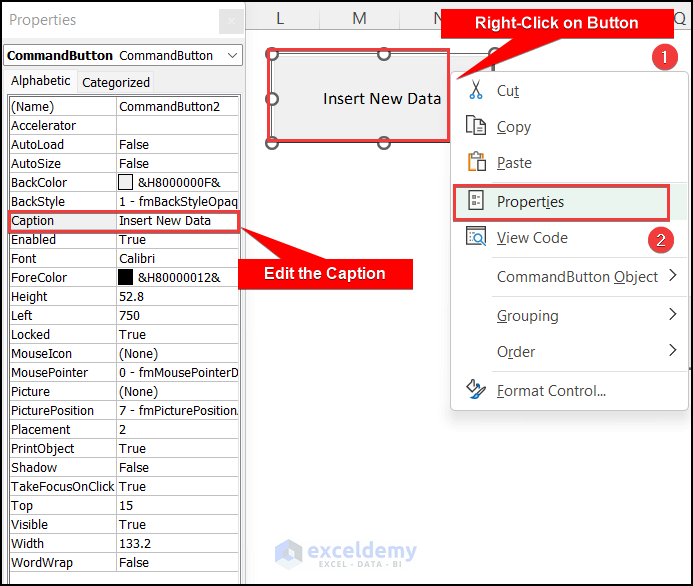Switch to the Categorized tab
Screen dimensions: 693x586
116,82
